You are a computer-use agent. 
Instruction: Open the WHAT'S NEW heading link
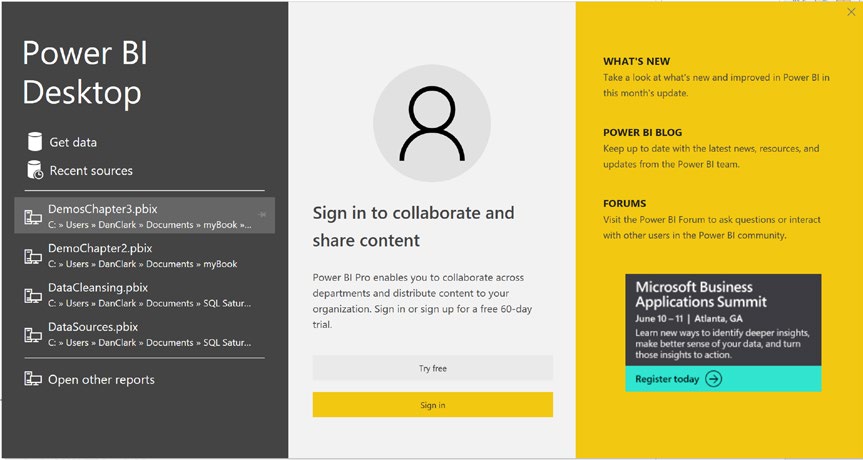637,62
